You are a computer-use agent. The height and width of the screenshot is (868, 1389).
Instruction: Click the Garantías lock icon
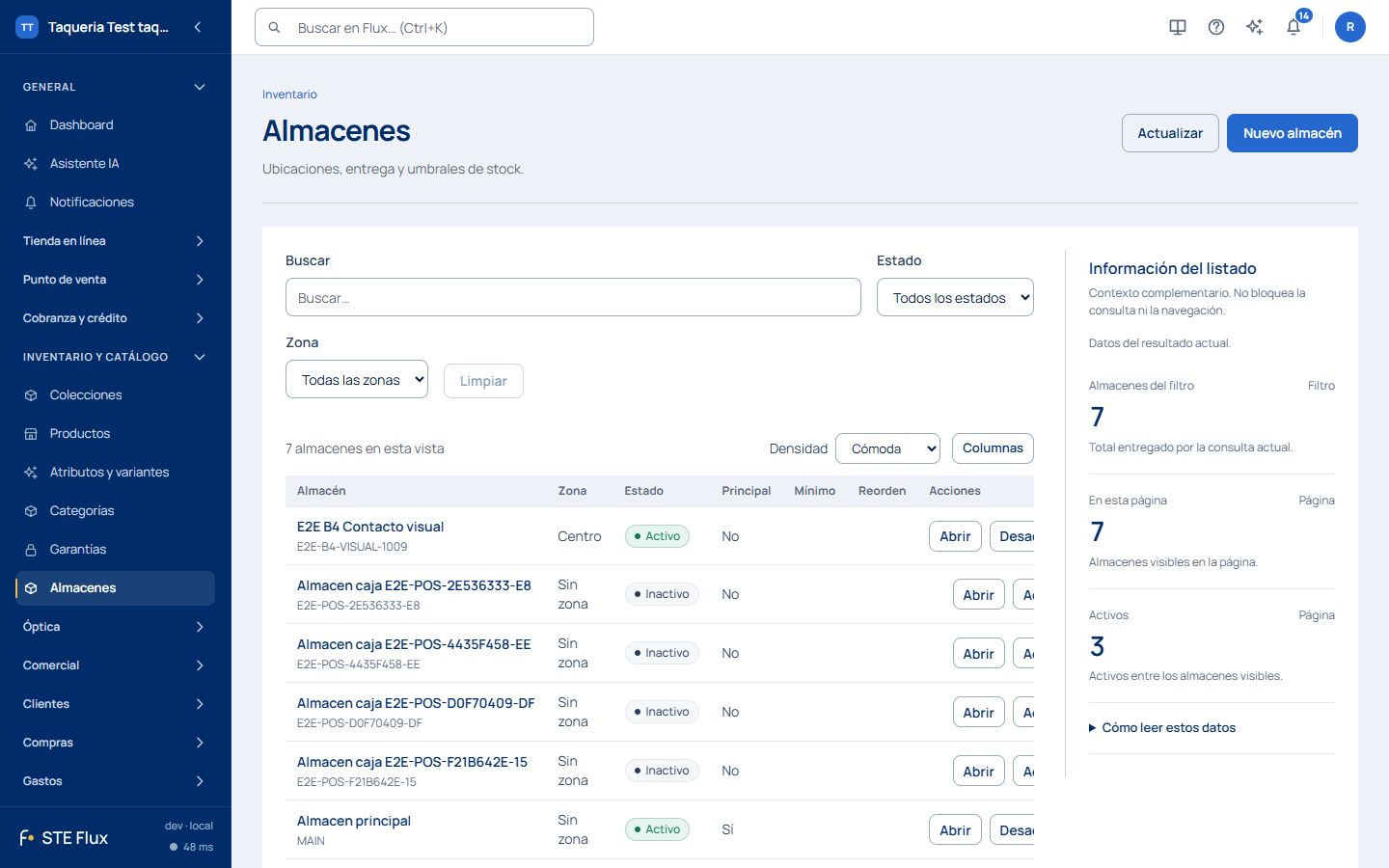[x=31, y=550]
